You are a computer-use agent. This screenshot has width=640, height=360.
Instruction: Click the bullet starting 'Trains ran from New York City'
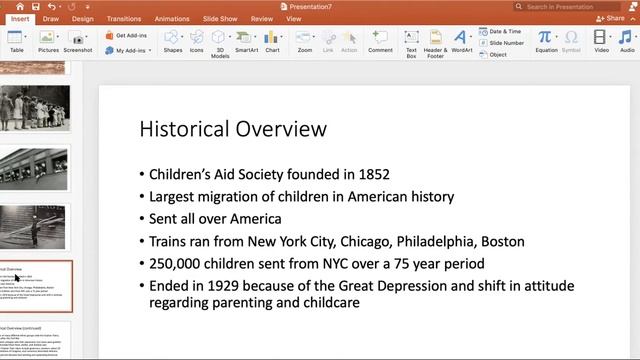tap(337, 242)
